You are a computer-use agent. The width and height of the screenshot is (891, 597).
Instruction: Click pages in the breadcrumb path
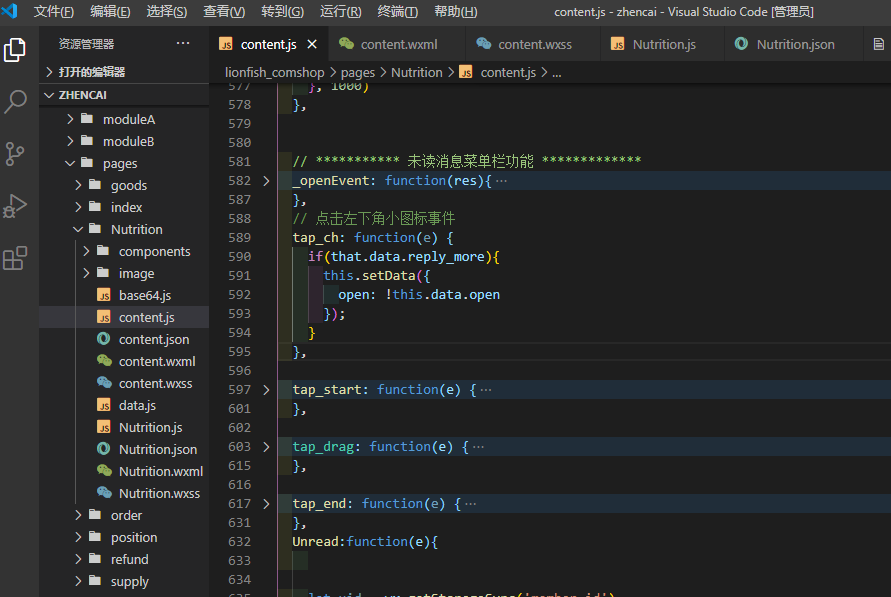[x=358, y=73]
